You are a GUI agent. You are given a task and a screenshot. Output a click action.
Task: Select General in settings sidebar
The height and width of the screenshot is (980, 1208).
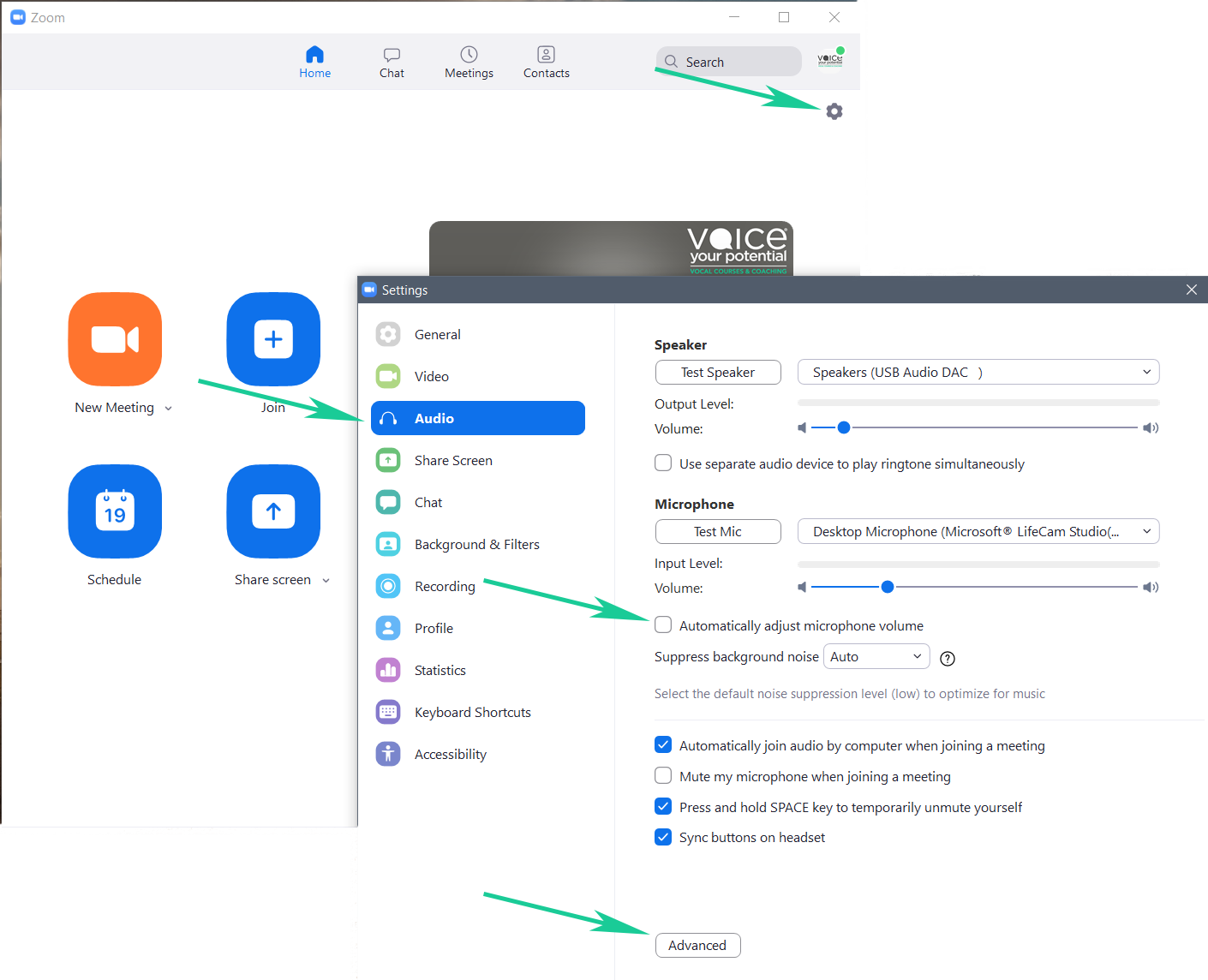click(478, 334)
